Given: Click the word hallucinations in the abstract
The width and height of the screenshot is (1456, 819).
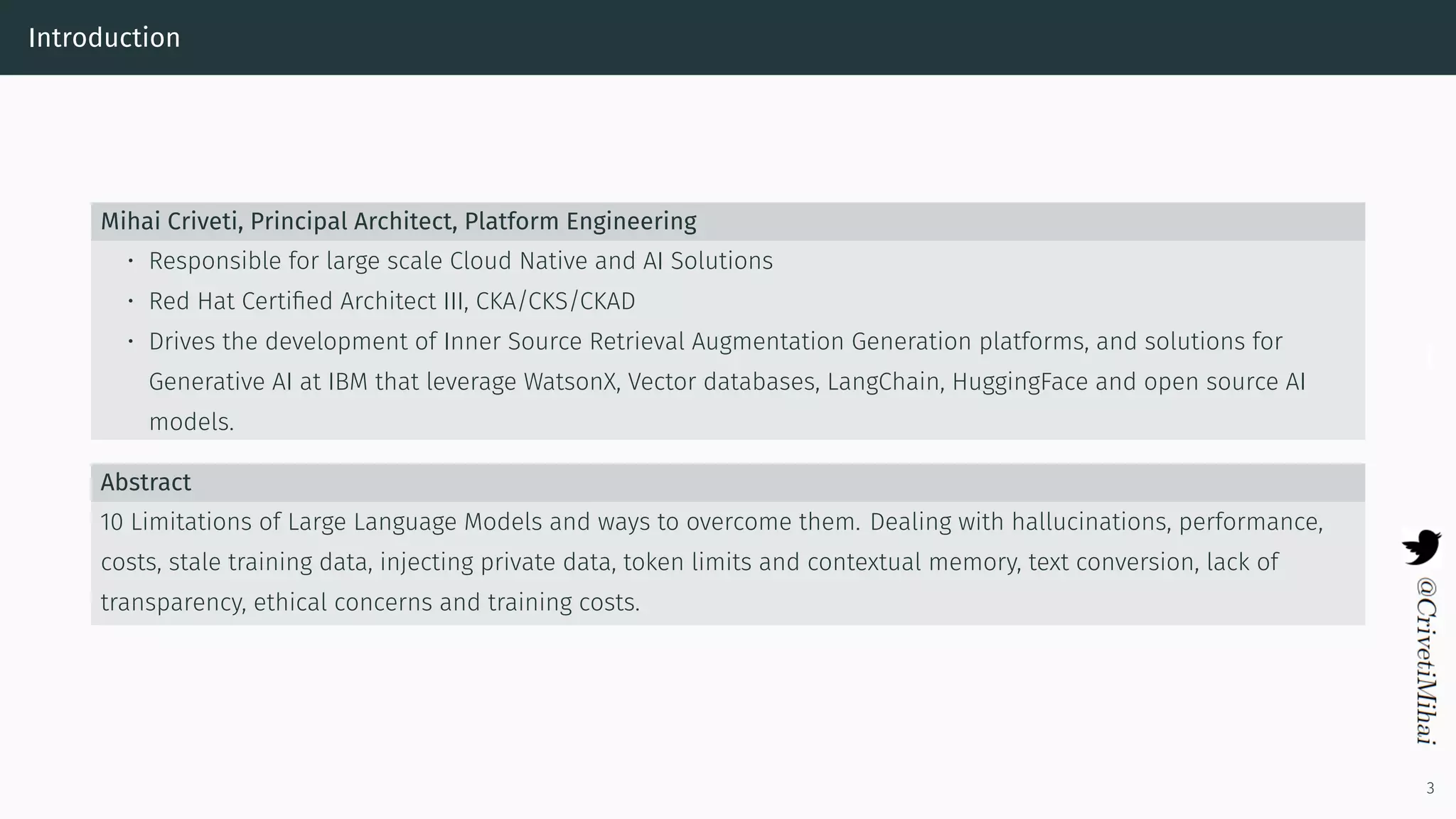Looking at the screenshot, I should 1091,522.
